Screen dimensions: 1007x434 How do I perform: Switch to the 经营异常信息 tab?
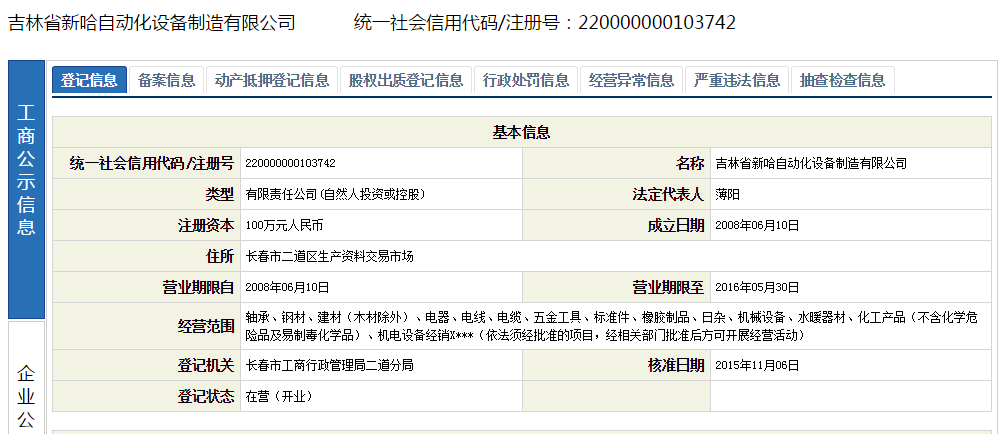point(631,80)
